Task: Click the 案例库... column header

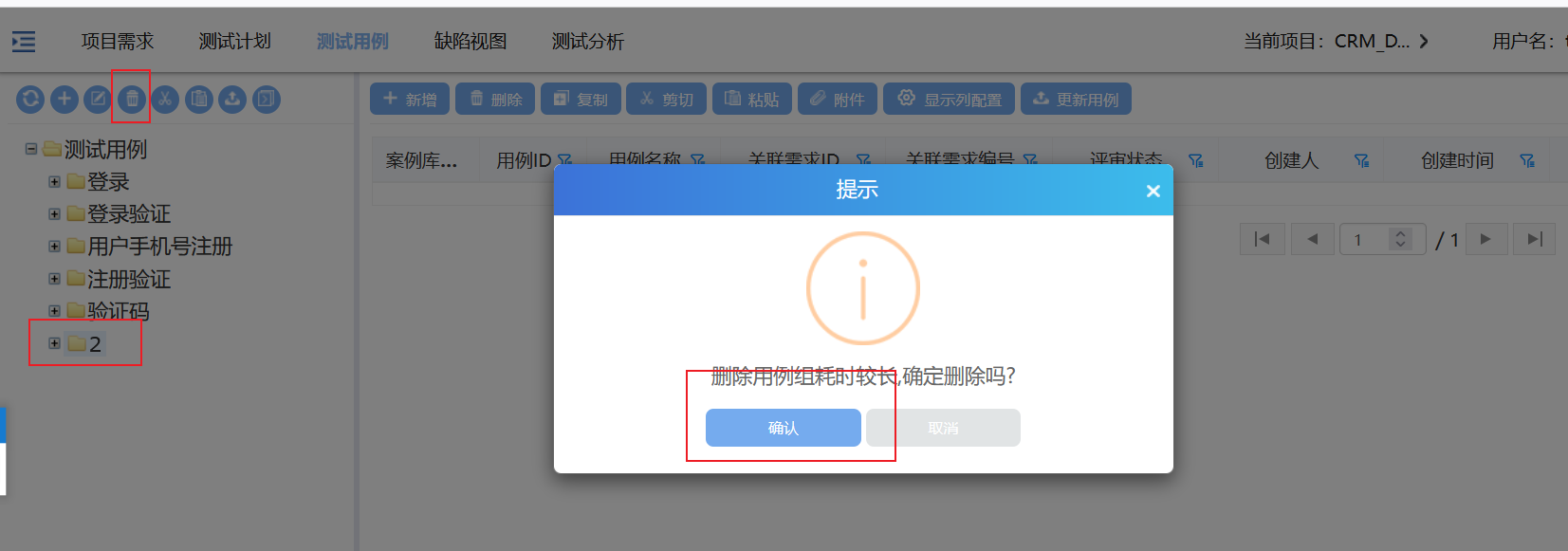Action: [x=421, y=160]
